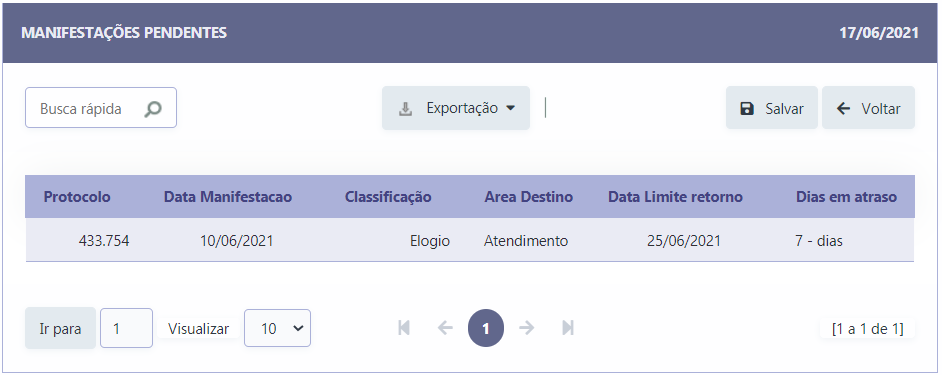Viewport: 942px width, 375px height.
Task: Go to previous page arrow
Action: [x=445, y=328]
